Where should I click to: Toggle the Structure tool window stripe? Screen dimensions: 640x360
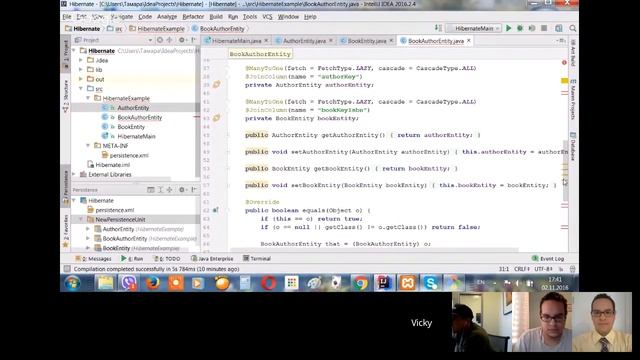pos(66,96)
